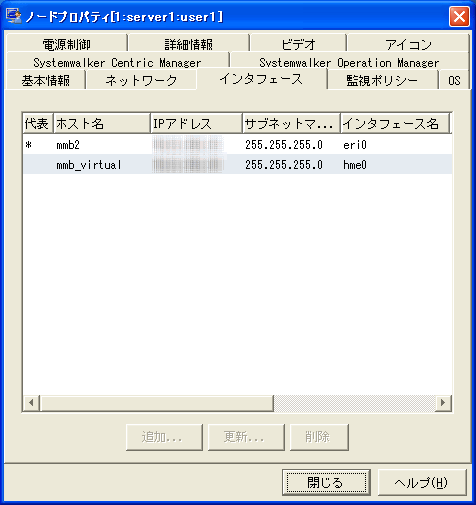
Task: Click the scroll left arrow of list
Action: pos(31,403)
